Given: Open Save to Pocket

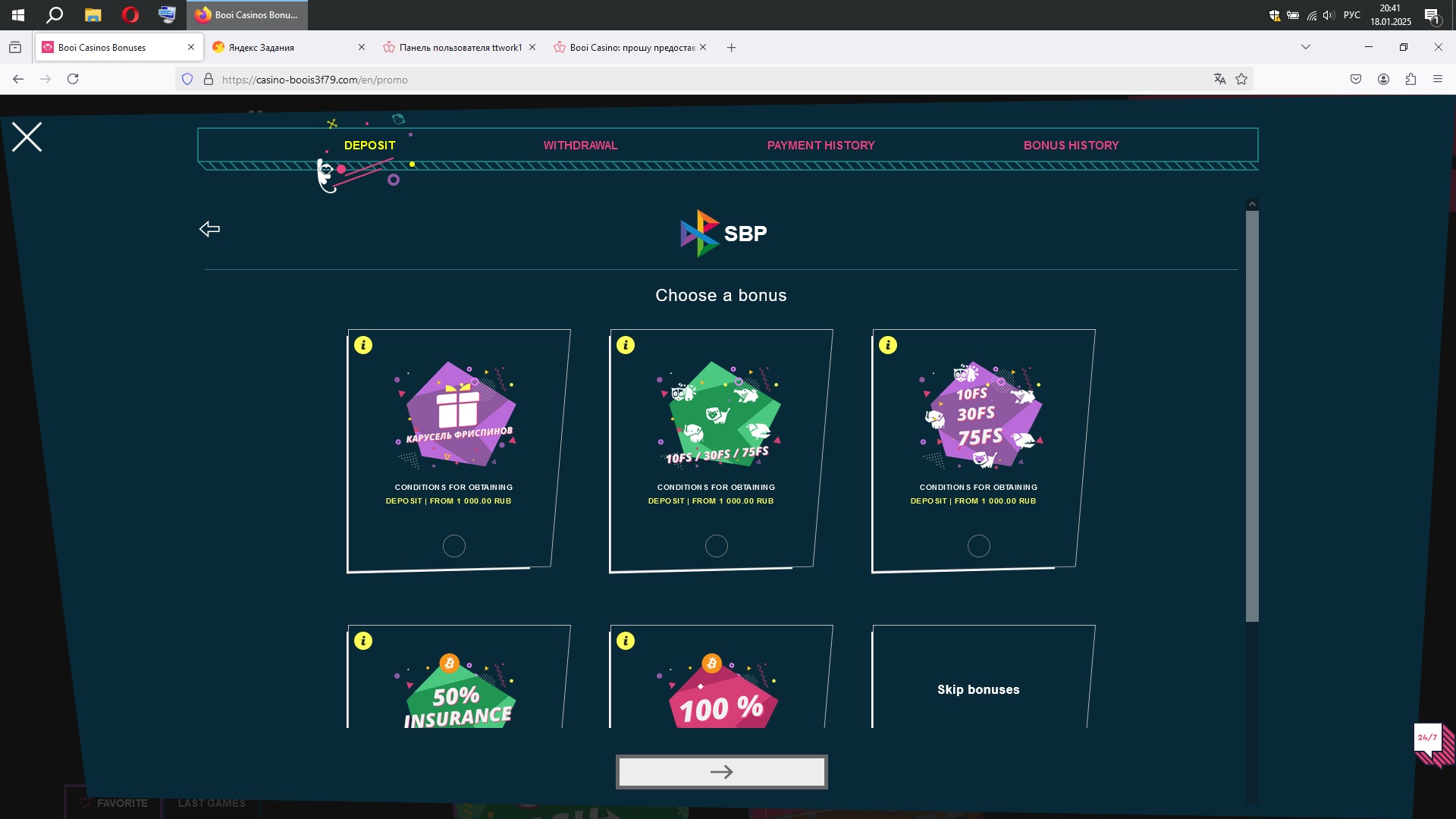Looking at the screenshot, I should point(1356,79).
